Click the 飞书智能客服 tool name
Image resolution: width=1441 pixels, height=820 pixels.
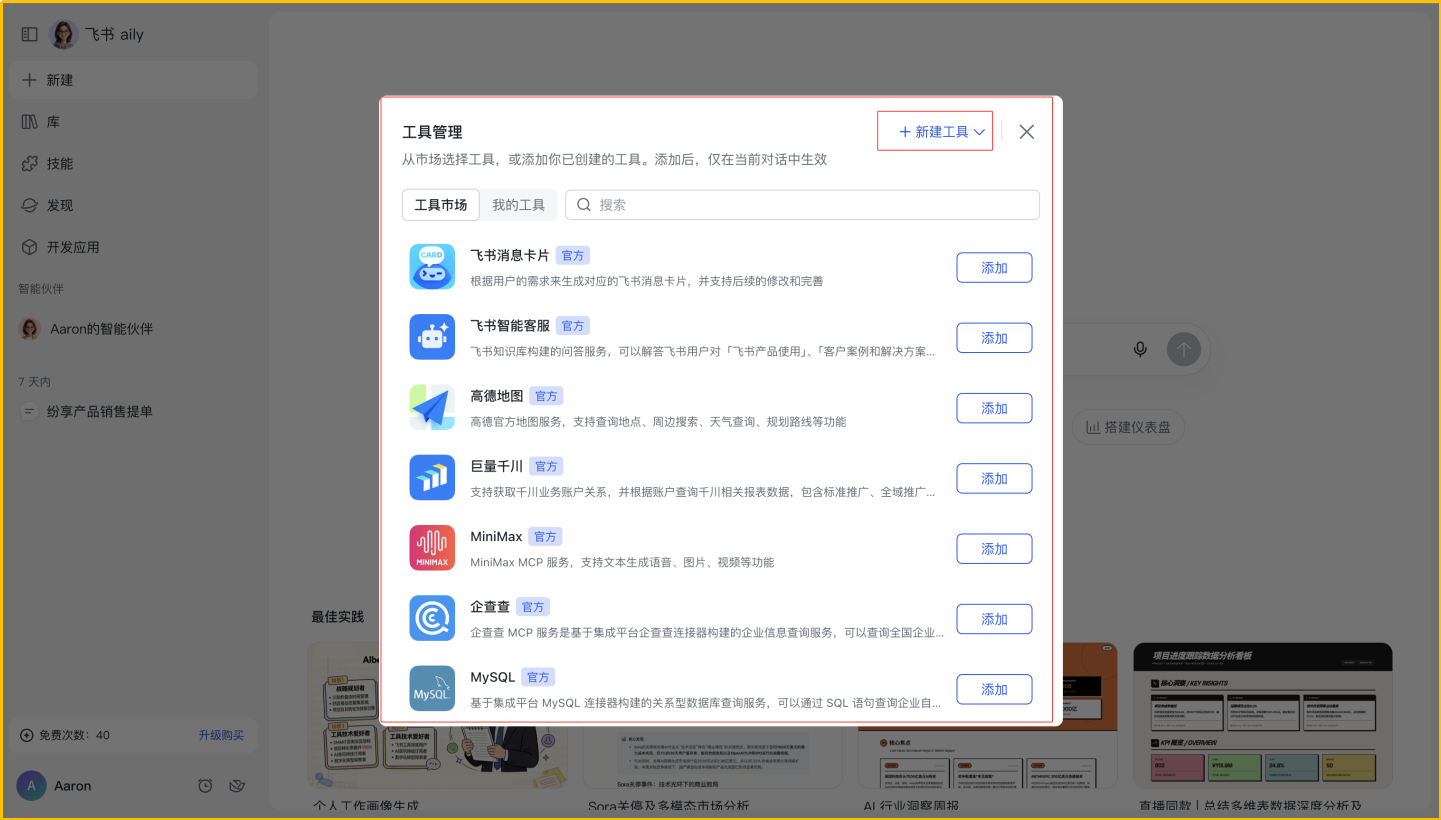tap(510, 325)
